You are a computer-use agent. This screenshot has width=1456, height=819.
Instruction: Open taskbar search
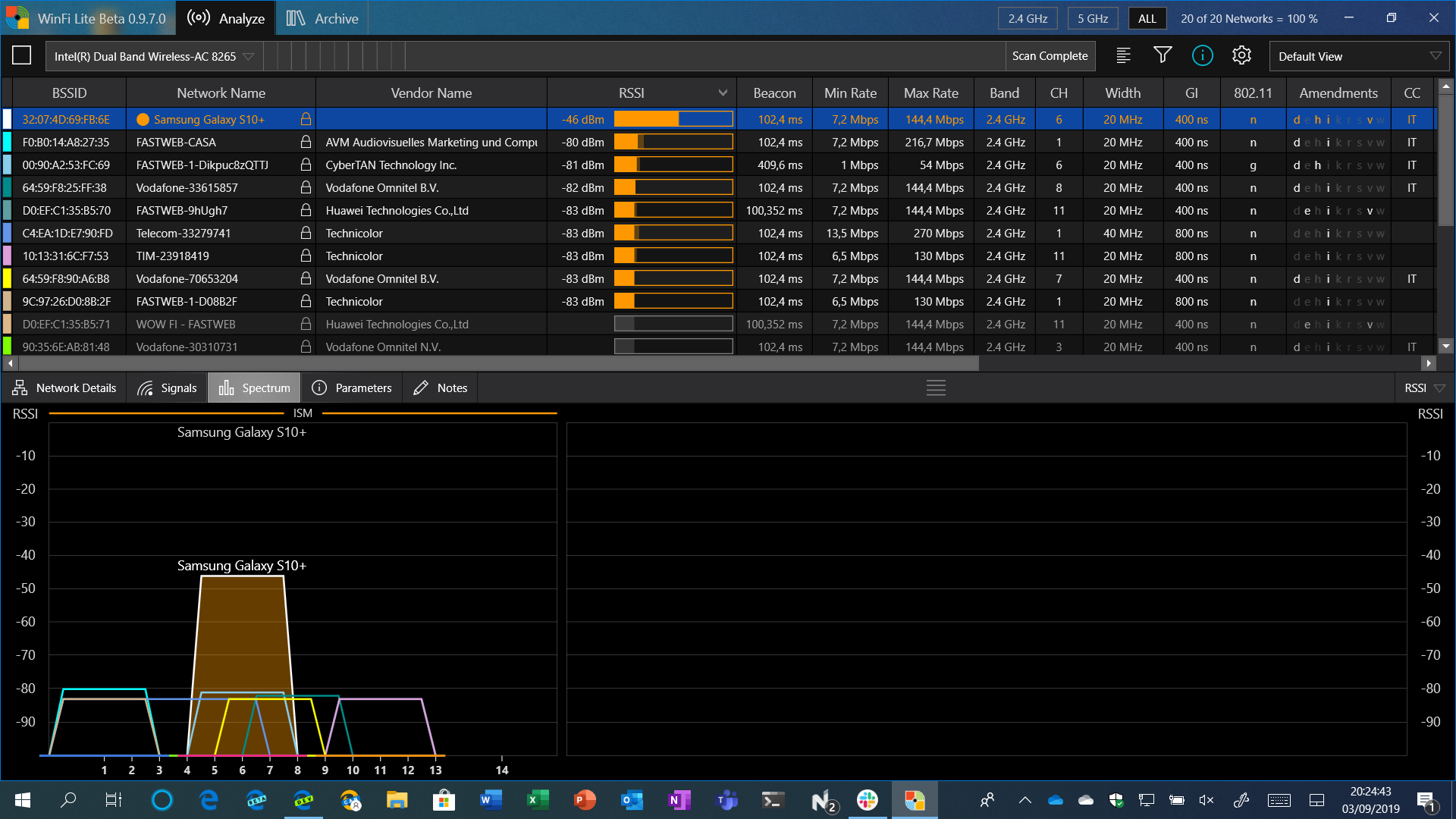coord(68,800)
